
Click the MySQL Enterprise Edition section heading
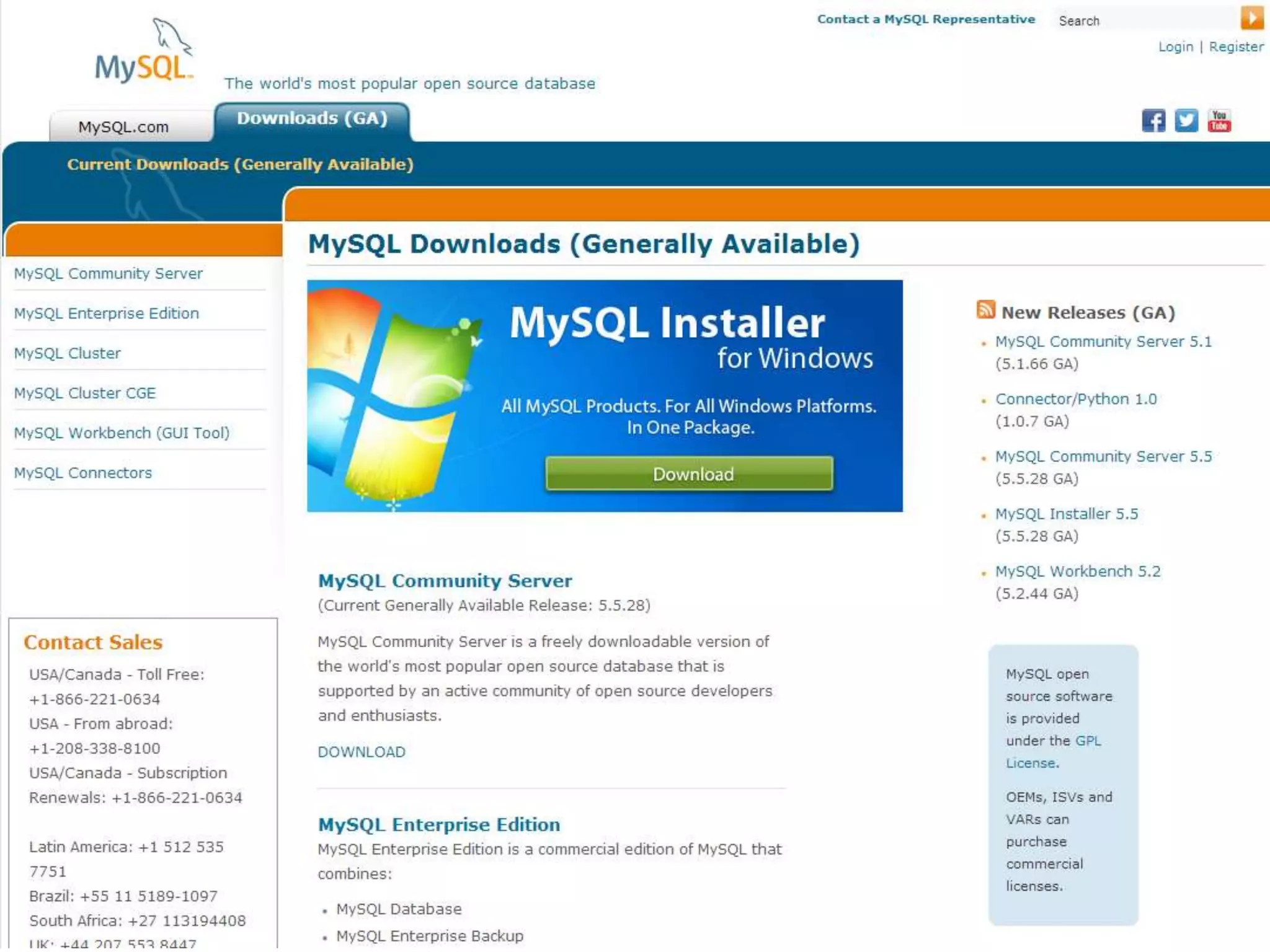[439, 825]
